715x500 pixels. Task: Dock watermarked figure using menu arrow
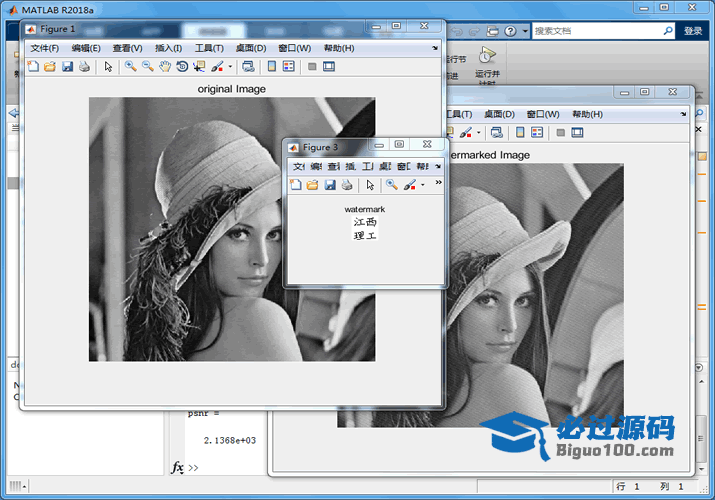pyautogui.click(x=683, y=114)
